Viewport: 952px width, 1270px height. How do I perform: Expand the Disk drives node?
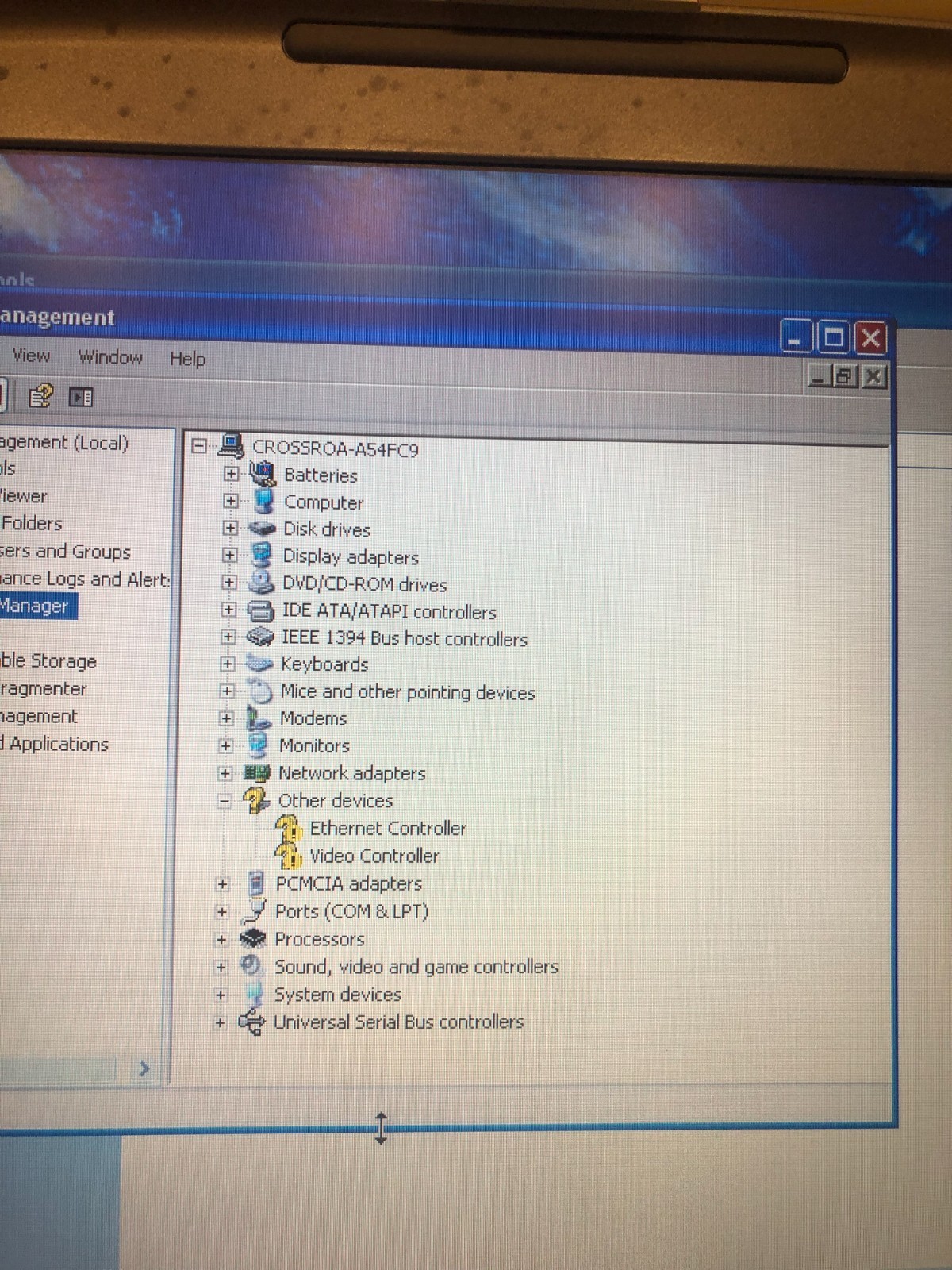coord(230,528)
